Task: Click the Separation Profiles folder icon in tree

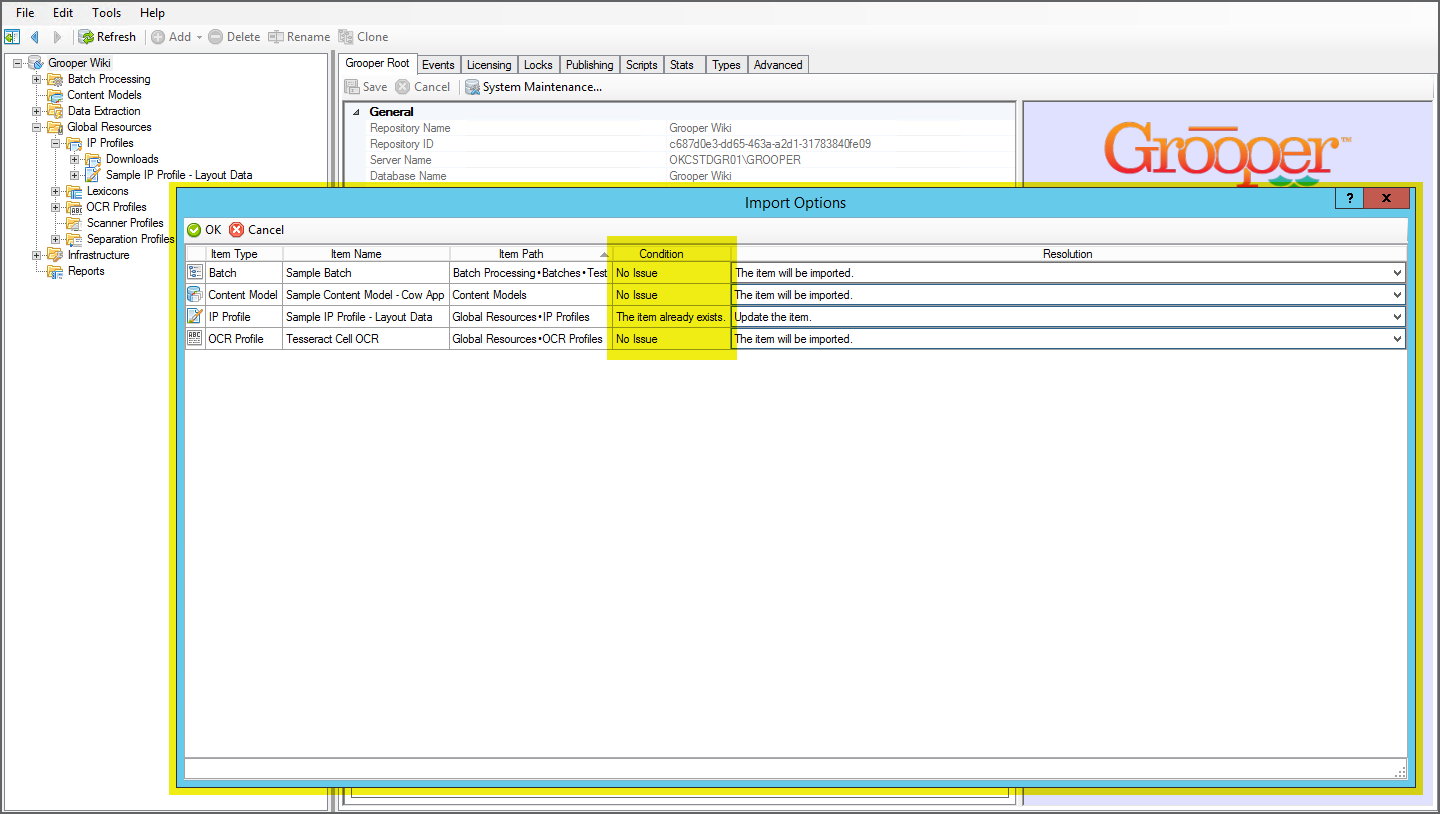Action: [74, 239]
